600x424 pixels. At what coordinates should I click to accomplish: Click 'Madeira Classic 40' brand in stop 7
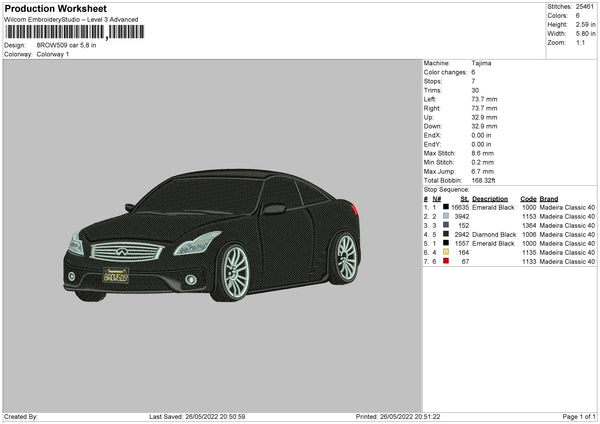point(567,262)
